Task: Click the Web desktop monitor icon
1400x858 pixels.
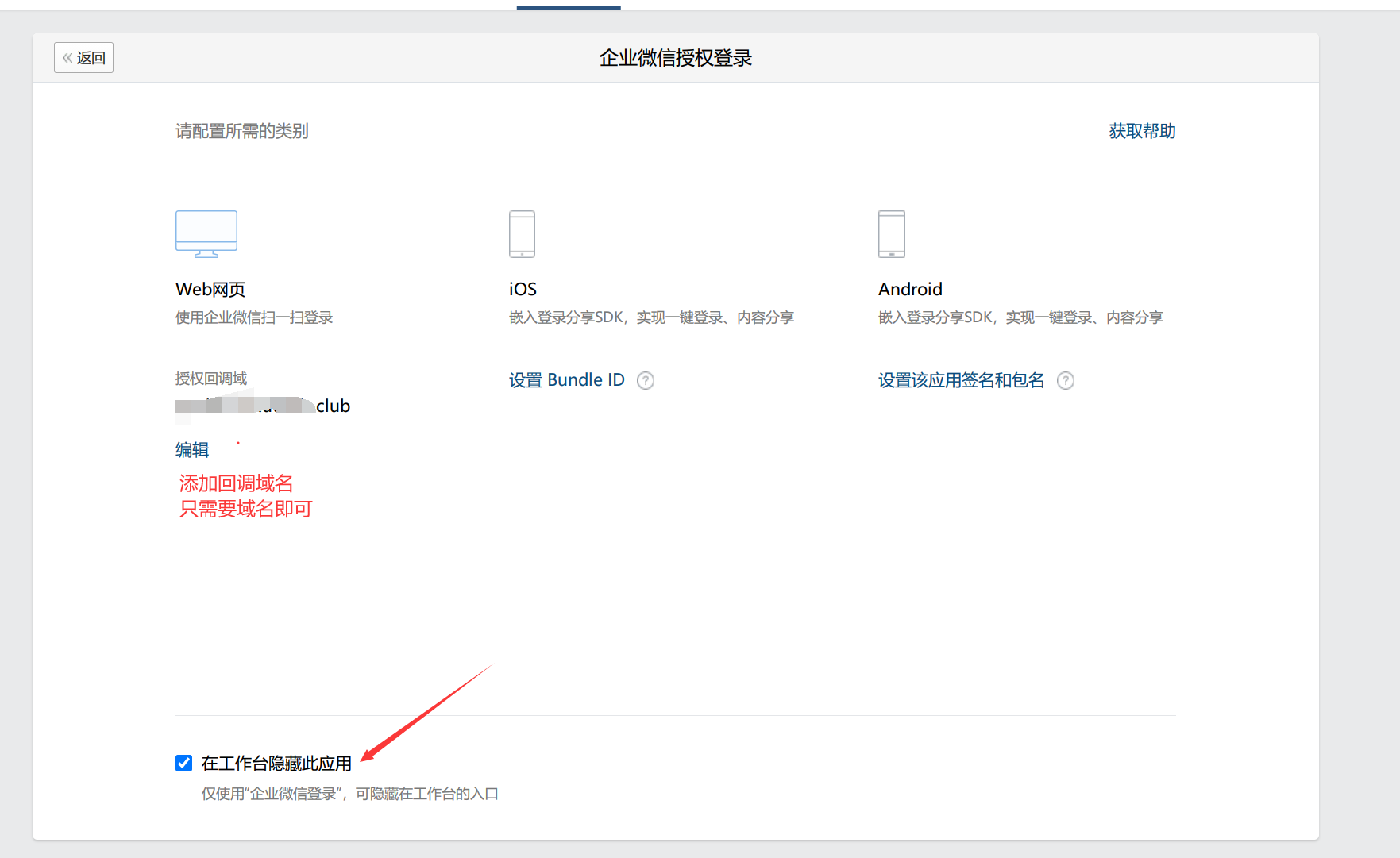Action: click(206, 233)
